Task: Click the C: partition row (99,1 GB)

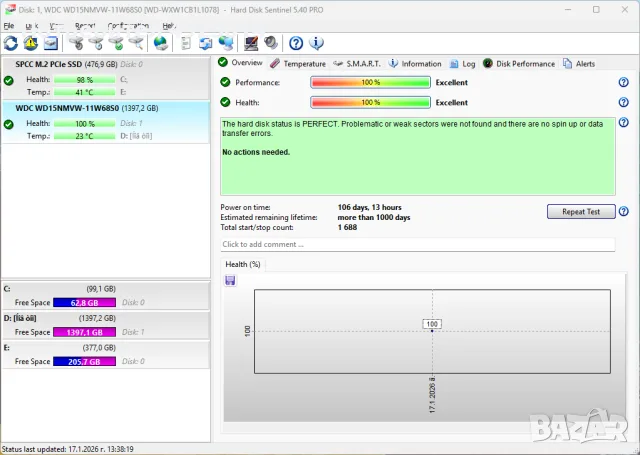Action: pos(105,295)
